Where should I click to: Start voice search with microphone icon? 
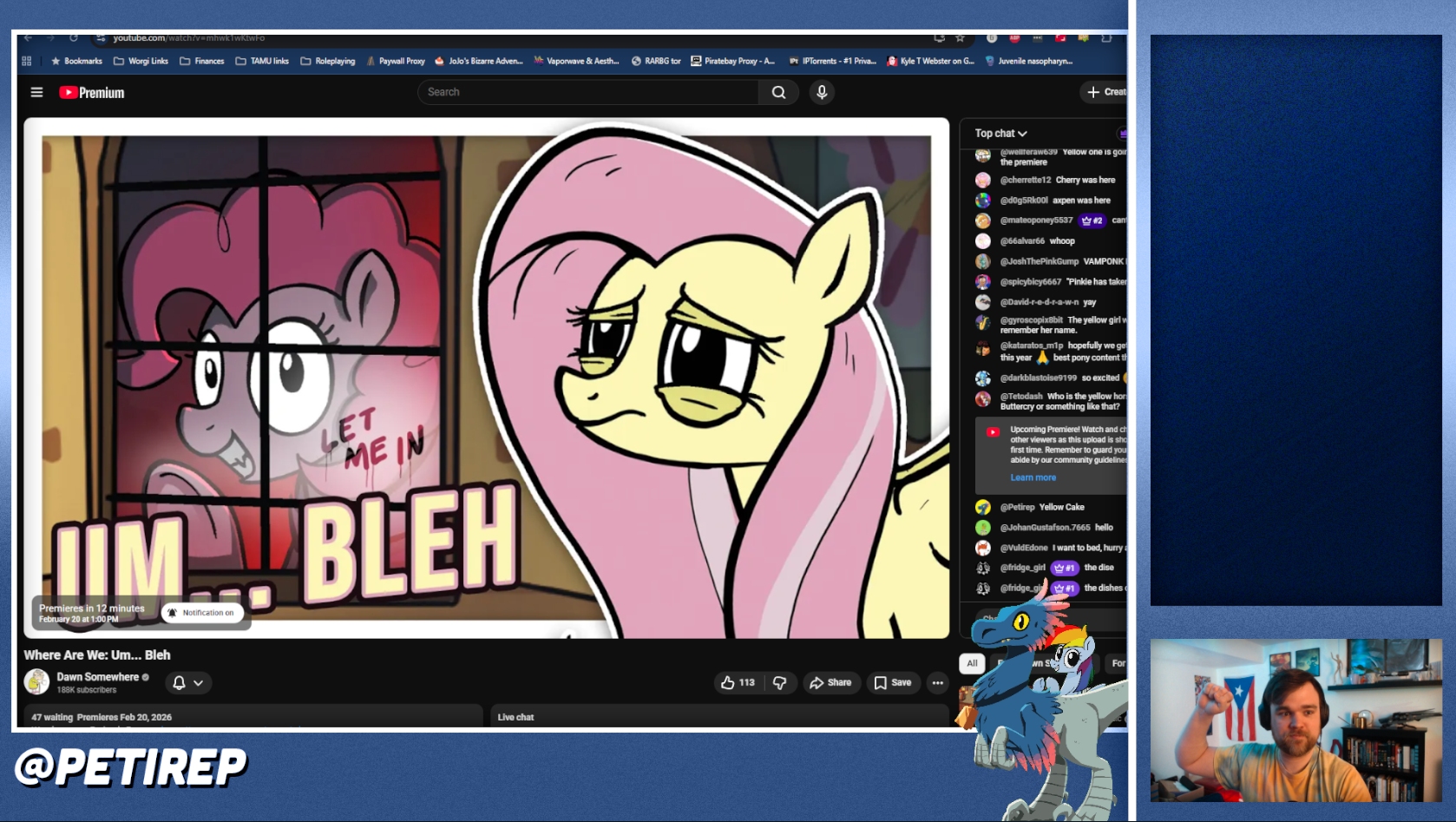[x=822, y=92]
